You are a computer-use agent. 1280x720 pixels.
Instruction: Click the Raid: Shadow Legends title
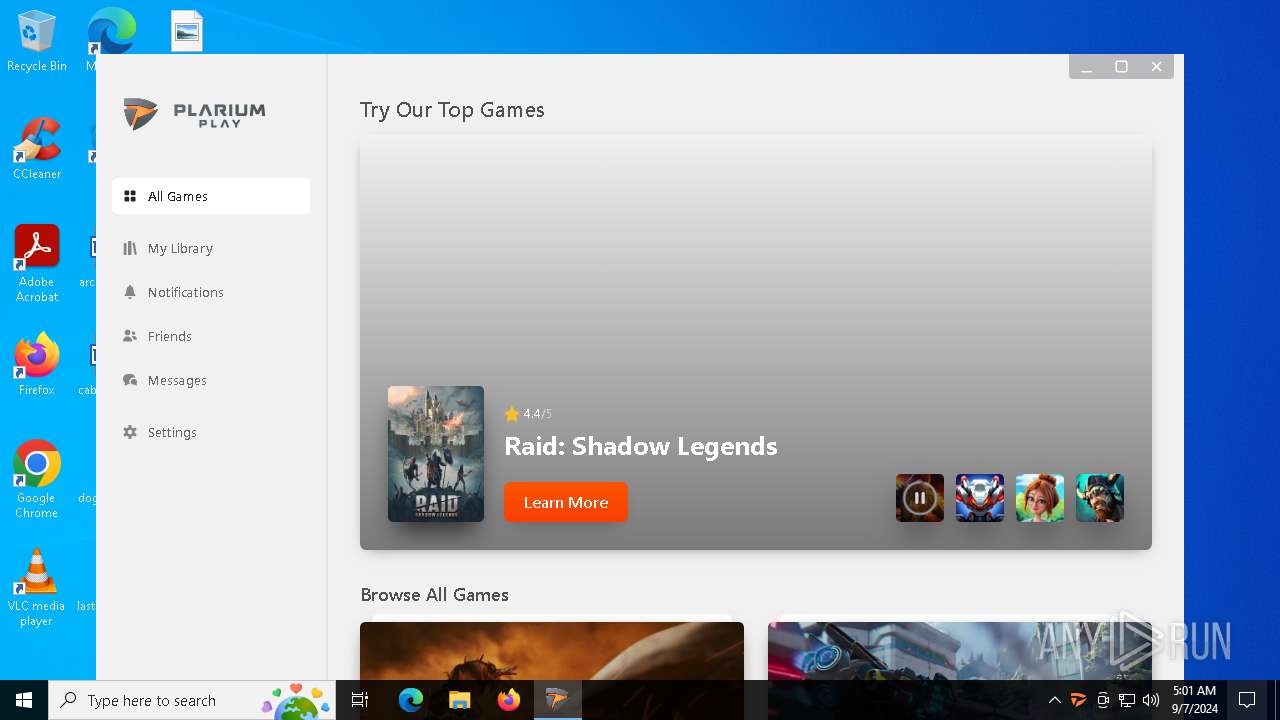(x=641, y=446)
